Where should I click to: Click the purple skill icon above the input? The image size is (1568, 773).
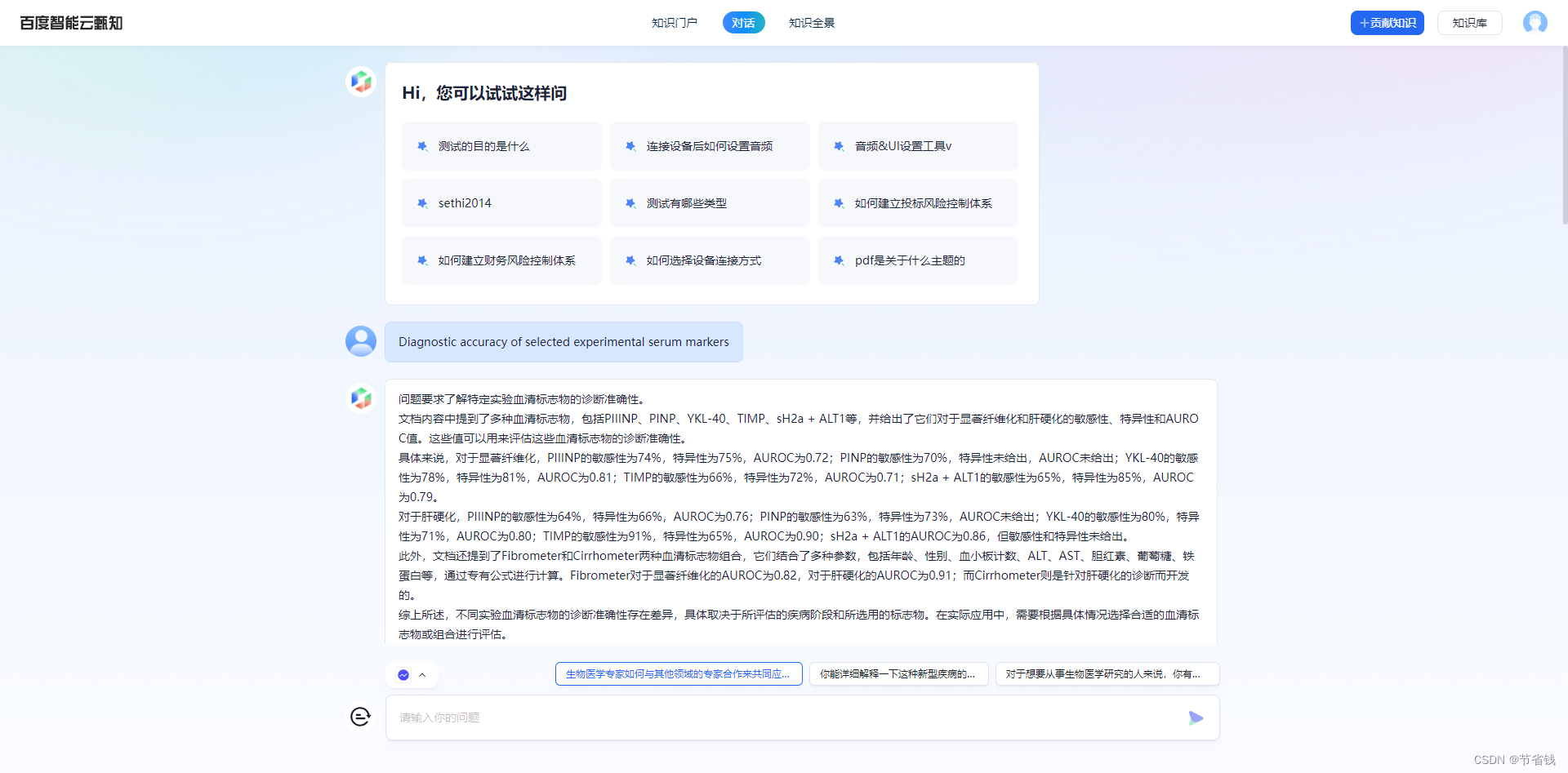pos(403,675)
